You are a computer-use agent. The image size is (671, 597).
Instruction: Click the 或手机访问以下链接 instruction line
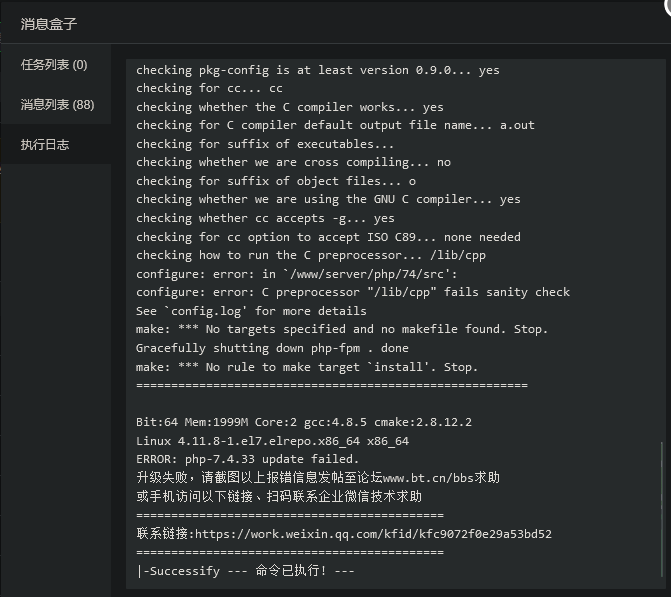click(x=279, y=496)
